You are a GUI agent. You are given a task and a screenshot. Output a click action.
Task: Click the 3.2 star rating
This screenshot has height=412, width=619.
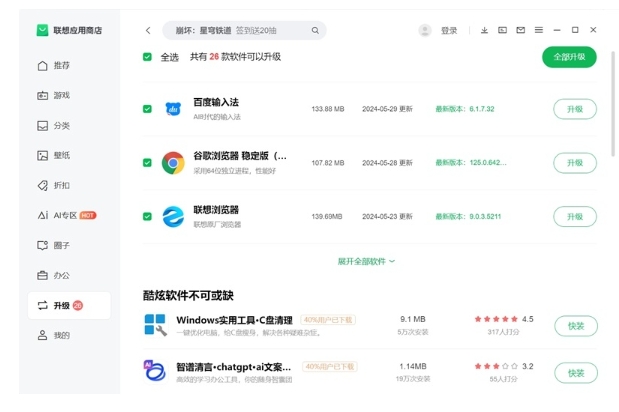click(x=504, y=366)
